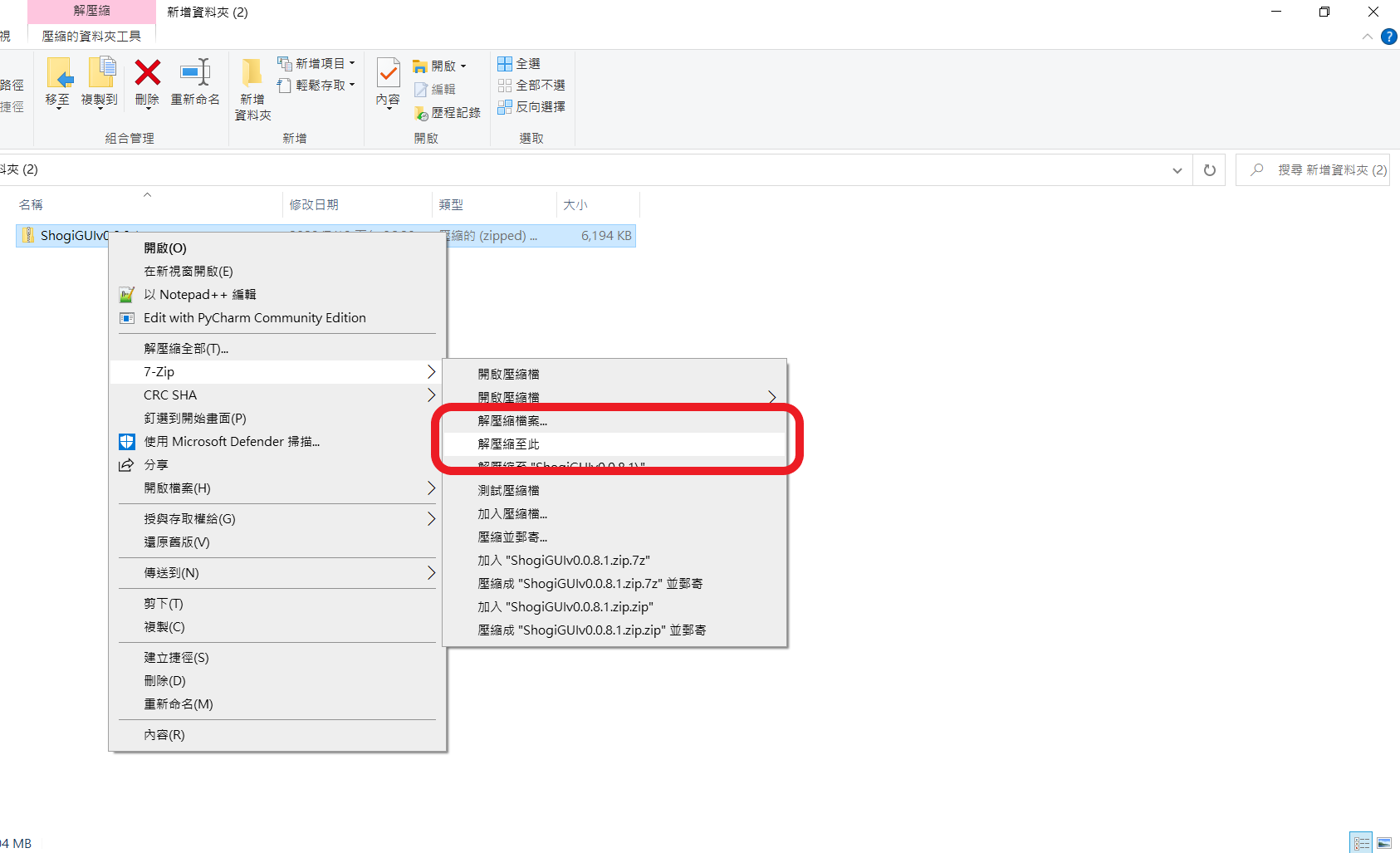
Task: Click the Help question mark icon
Action: click(x=1388, y=37)
